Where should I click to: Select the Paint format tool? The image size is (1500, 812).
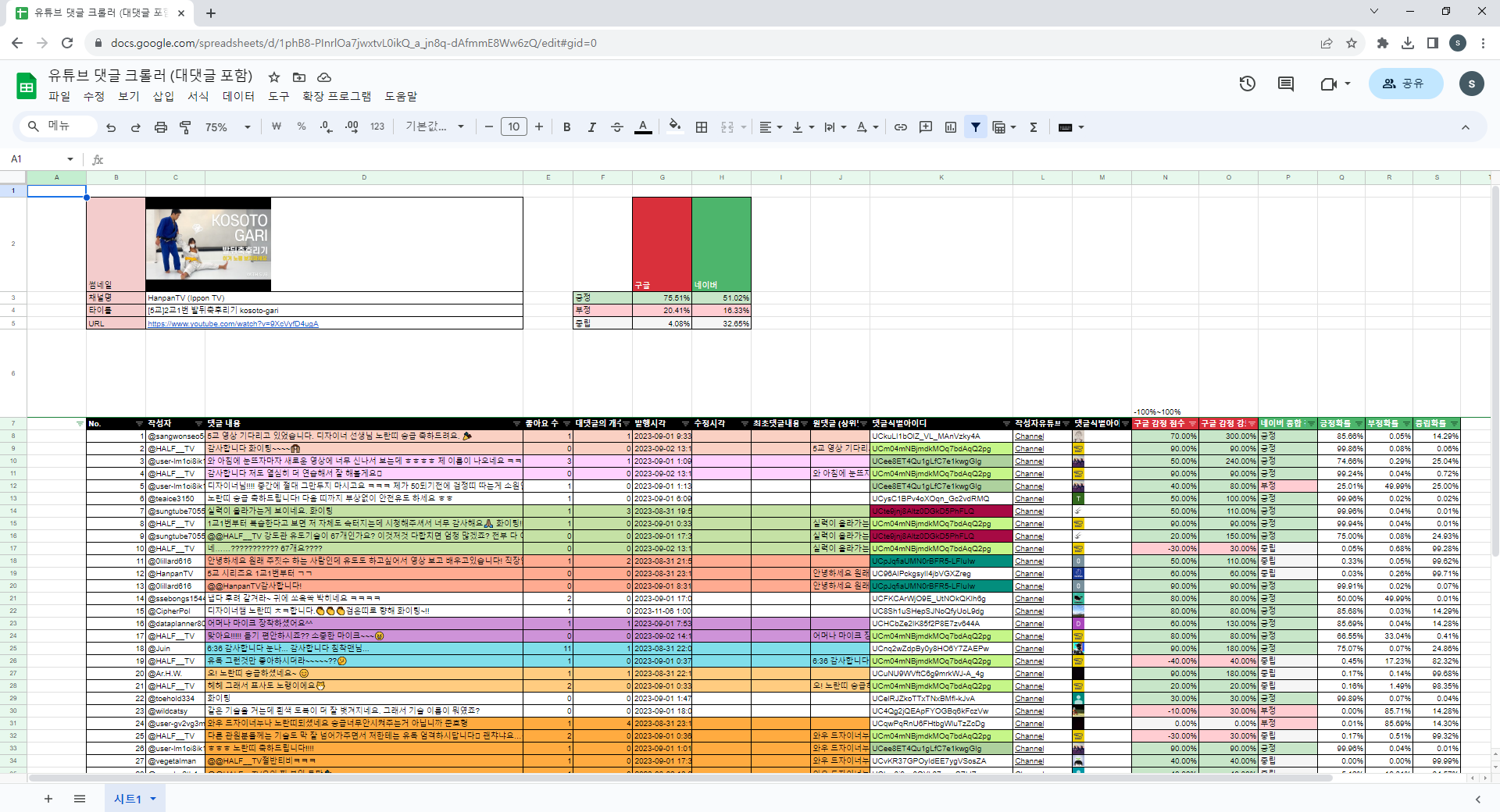tap(185, 127)
